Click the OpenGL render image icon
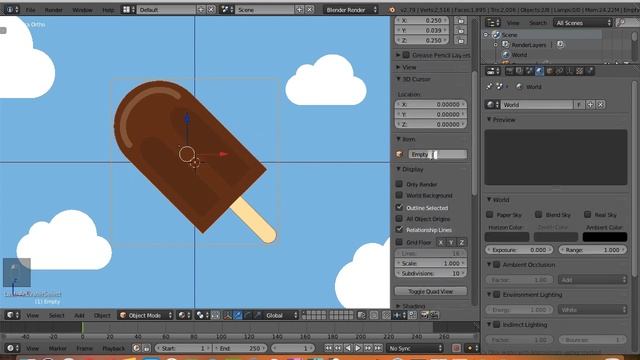Viewport: 640px width, 360px height. point(424,315)
